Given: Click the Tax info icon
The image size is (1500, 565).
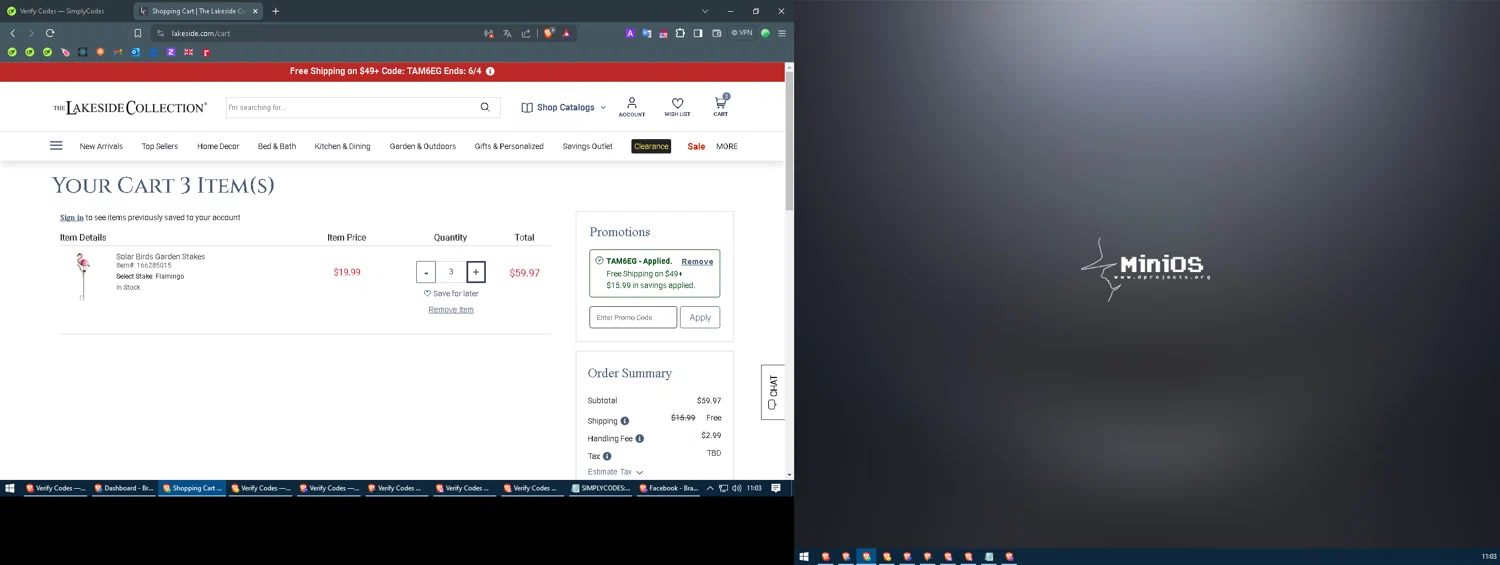Looking at the screenshot, I should 607,456.
